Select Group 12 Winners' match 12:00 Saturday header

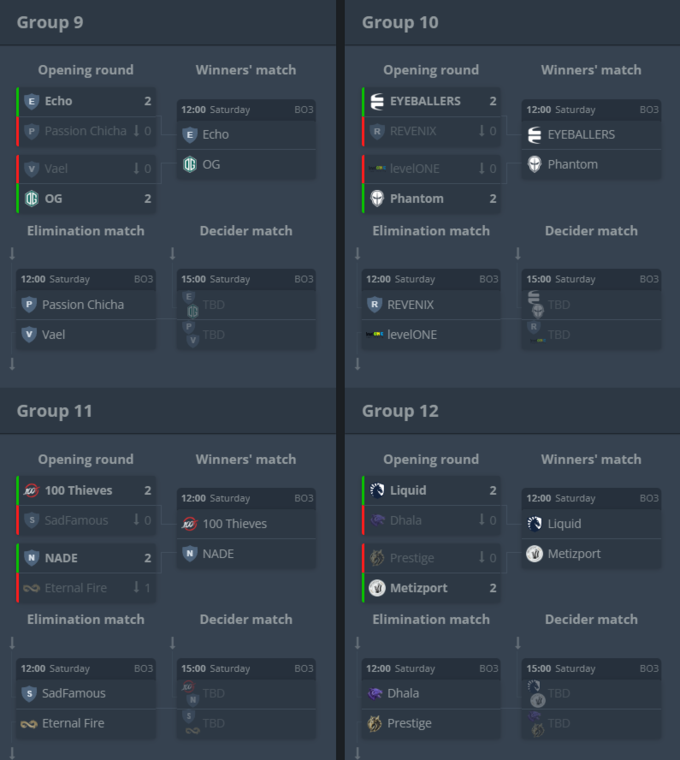591,498
